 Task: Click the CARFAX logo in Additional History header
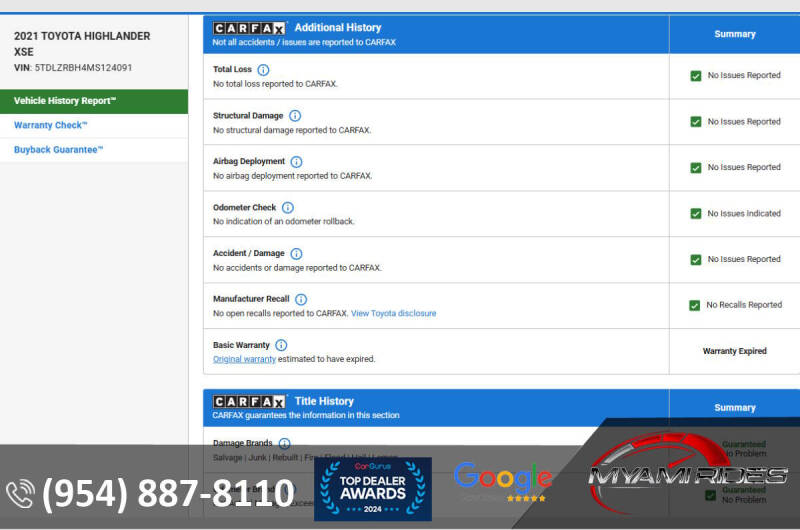coord(249,28)
